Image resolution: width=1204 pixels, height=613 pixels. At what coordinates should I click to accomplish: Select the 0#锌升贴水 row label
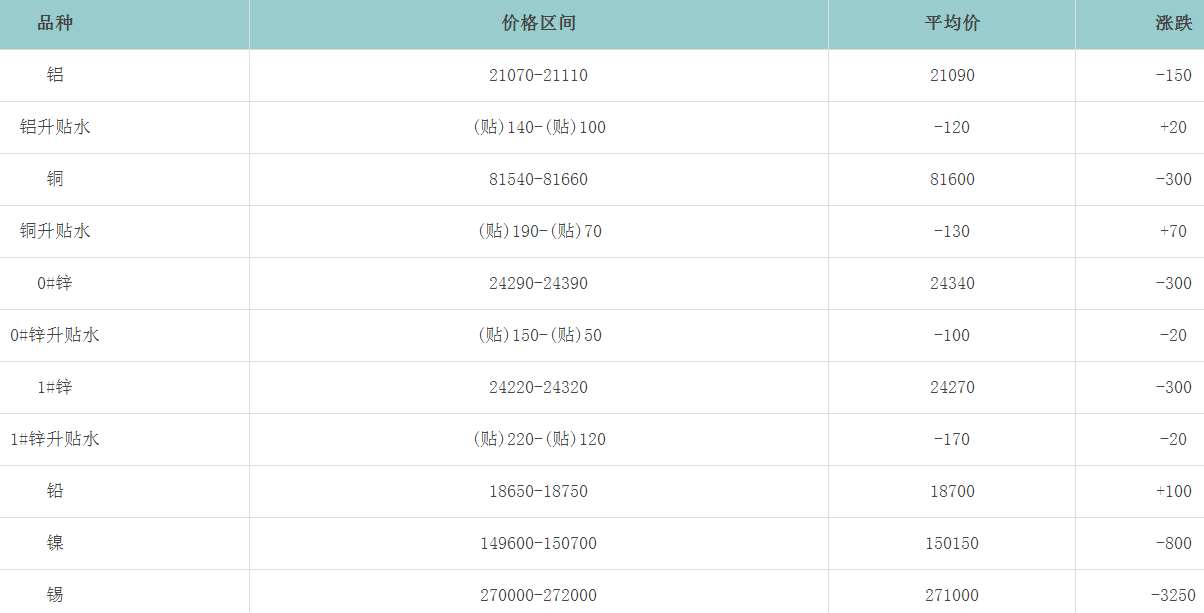55,335
